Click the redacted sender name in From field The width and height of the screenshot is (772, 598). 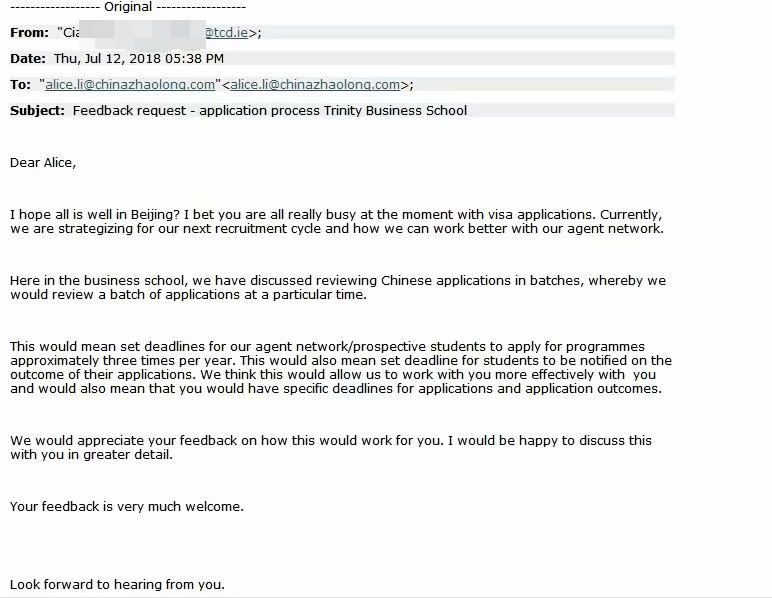coord(148,32)
